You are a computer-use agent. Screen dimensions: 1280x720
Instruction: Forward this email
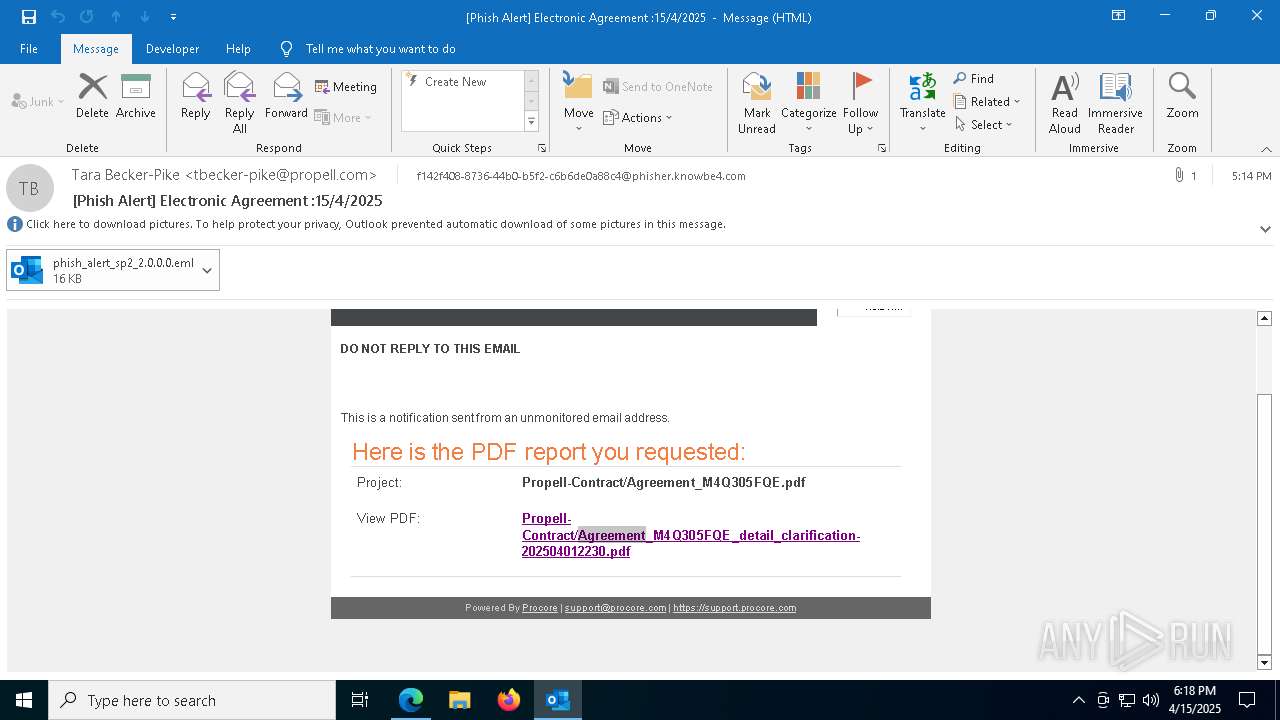point(286,97)
